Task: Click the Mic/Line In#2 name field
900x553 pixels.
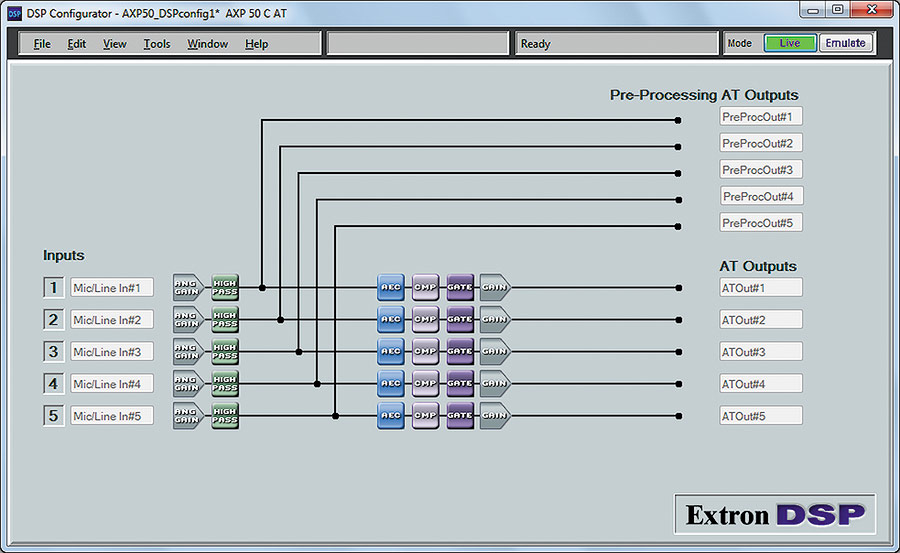Action: [x=112, y=320]
